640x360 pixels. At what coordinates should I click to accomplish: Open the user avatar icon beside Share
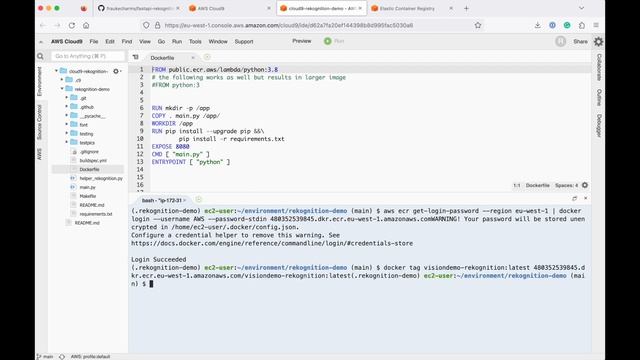pos(560,41)
